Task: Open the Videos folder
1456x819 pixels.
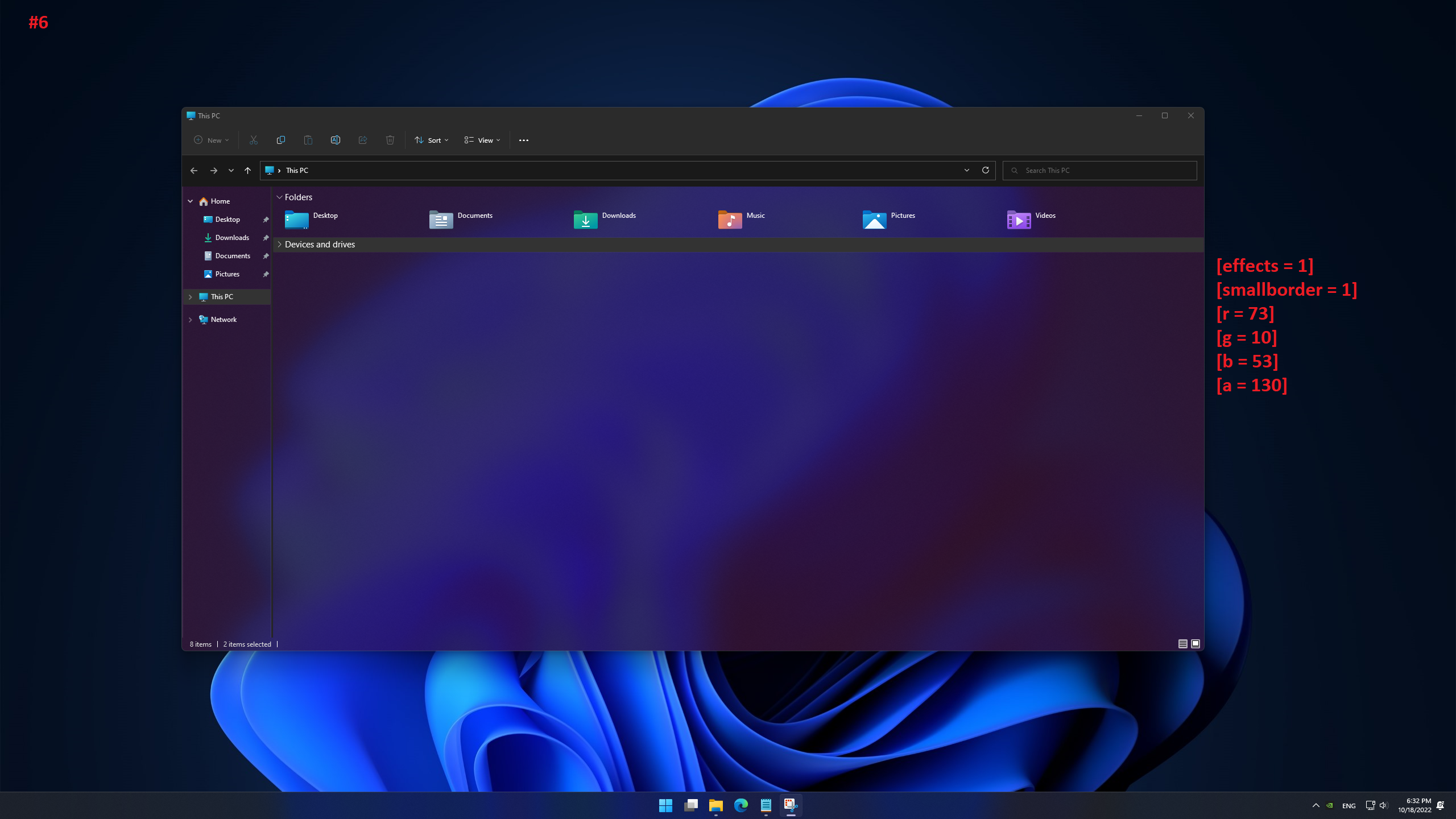Action: (1031, 220)
